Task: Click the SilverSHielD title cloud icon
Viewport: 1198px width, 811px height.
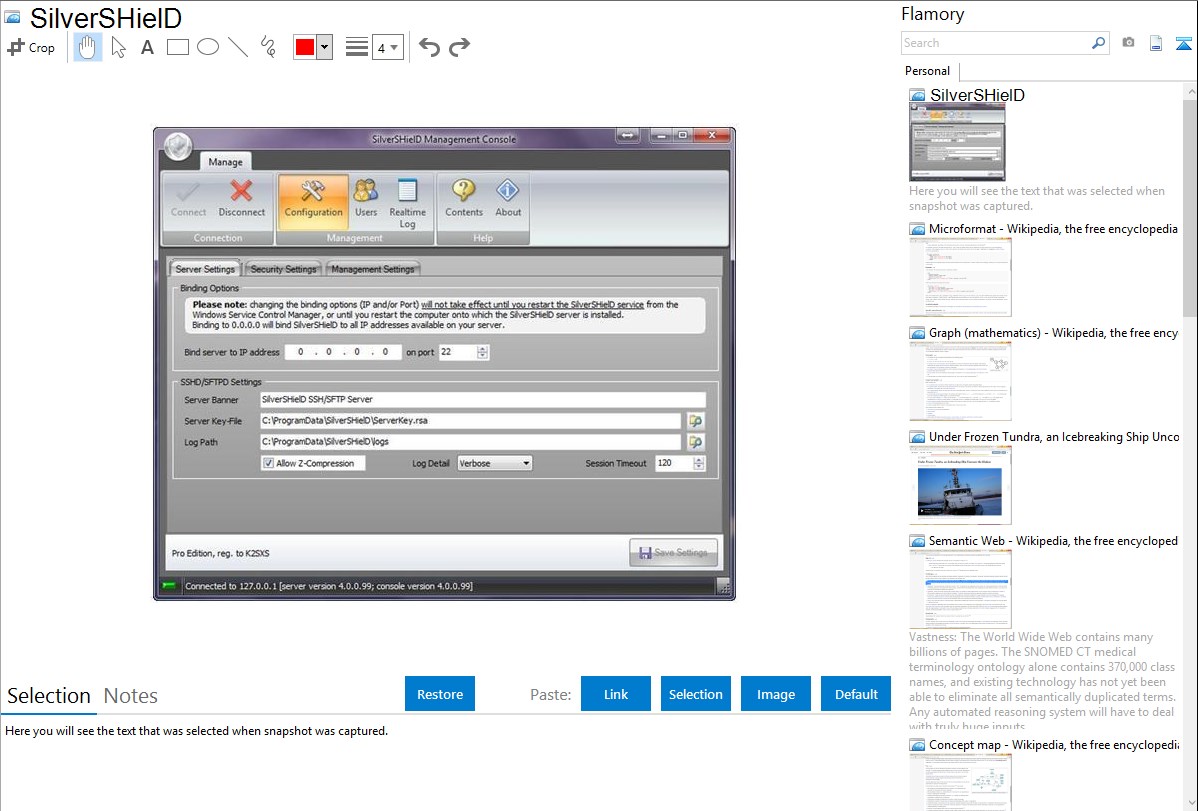Action: pos(13,17)
